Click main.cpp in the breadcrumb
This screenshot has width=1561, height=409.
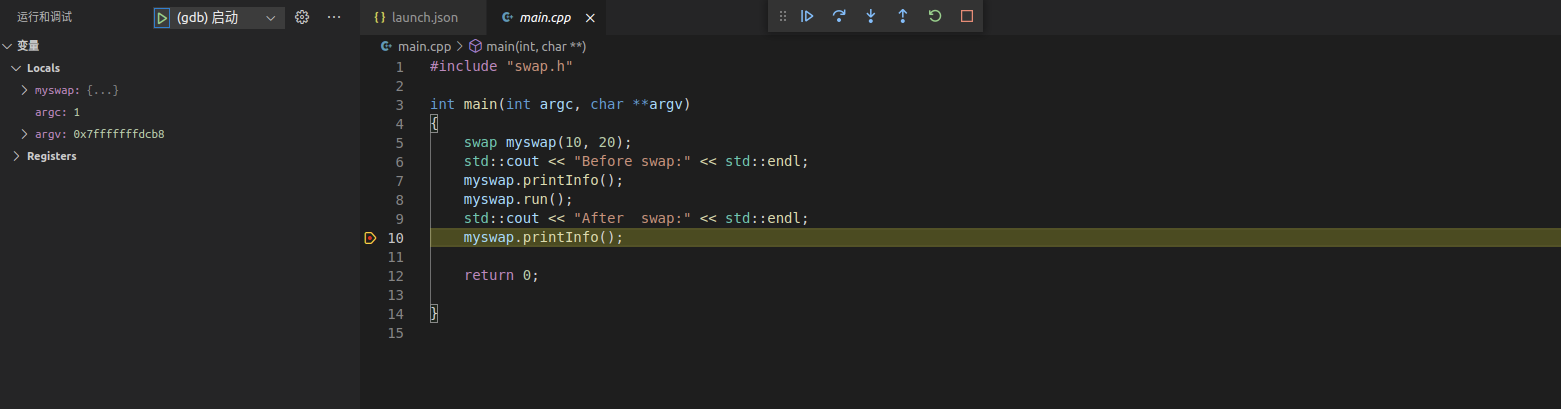[425, 46]
